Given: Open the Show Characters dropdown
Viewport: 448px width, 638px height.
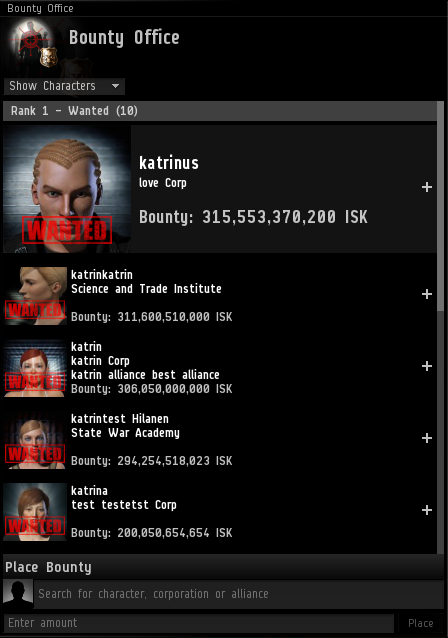Looking at the screenshot, I should [x=64, y=86].
